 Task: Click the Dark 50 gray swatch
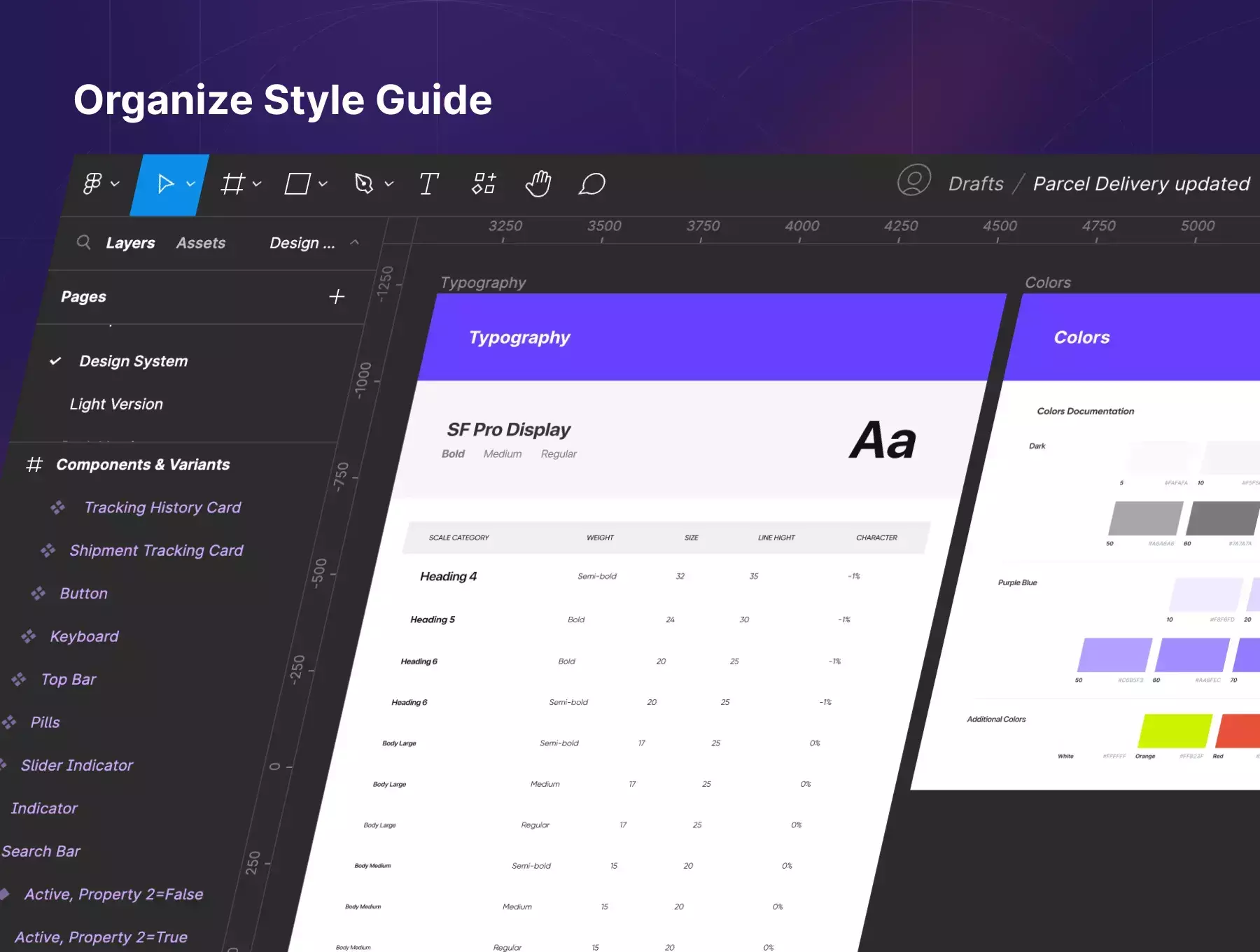[x=1146, y=518]
